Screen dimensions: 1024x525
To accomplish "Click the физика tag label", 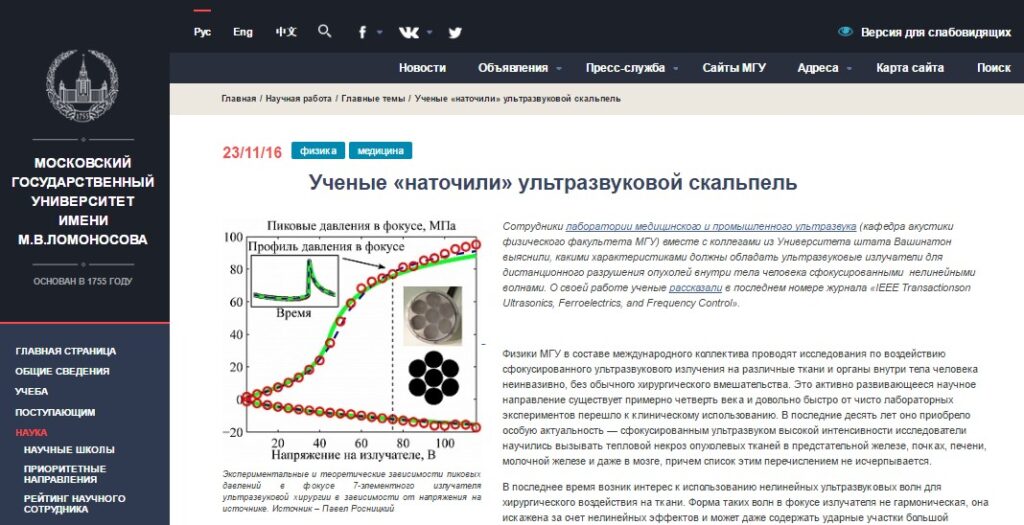I will coord(318,151).
